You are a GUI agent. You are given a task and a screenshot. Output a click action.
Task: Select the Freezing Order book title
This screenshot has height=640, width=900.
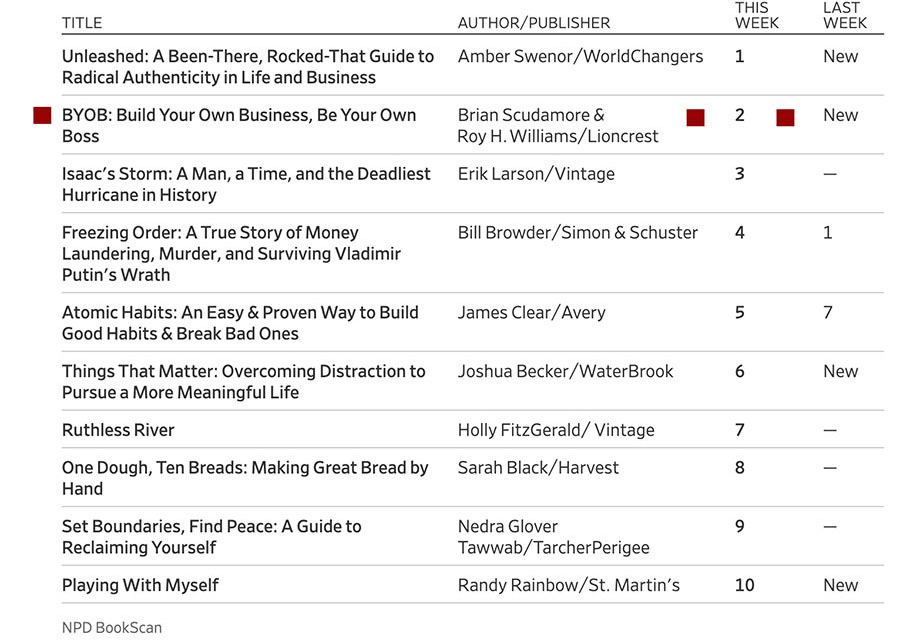click(231, 253)
